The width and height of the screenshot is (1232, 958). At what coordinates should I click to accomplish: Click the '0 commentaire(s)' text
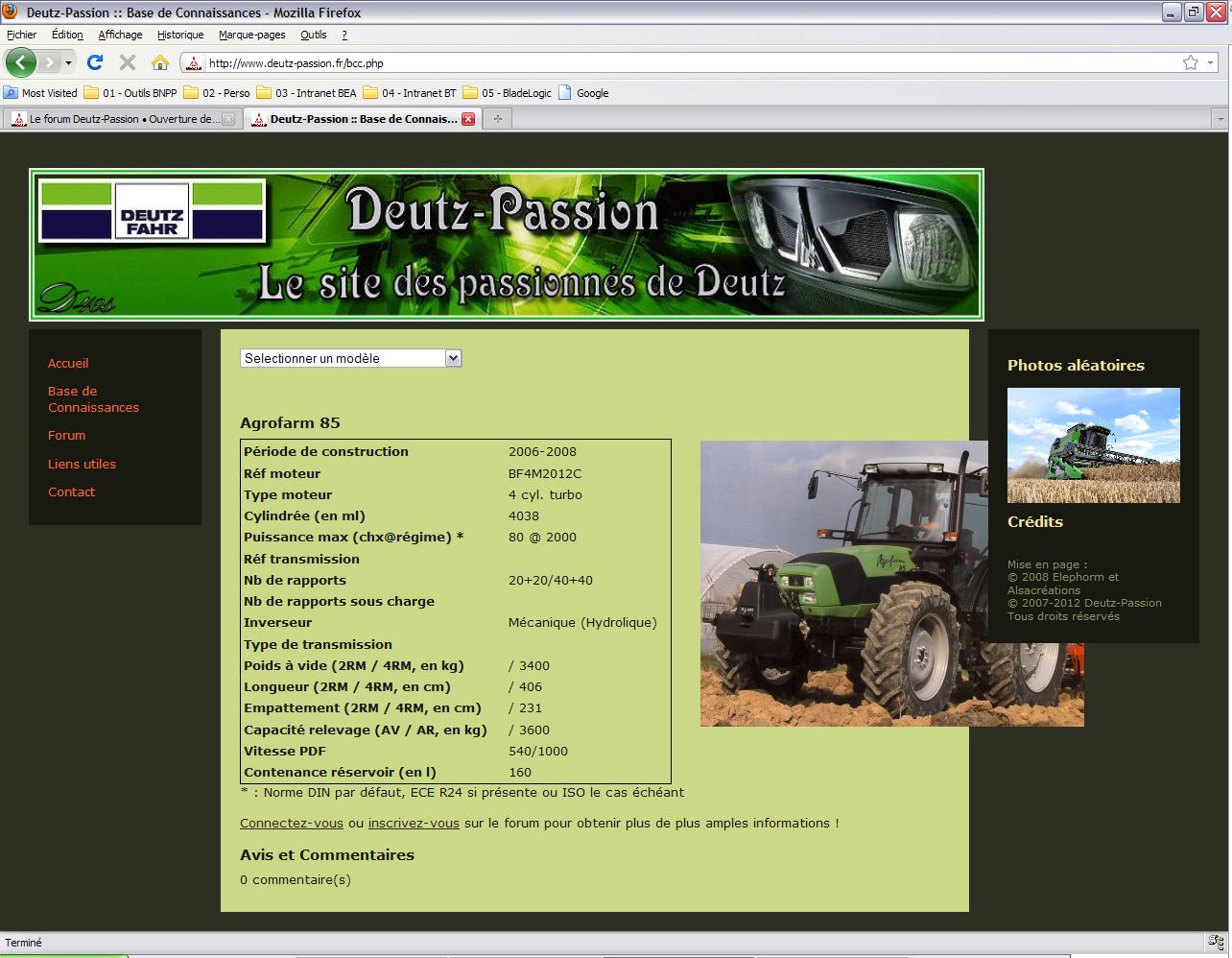[x=296, y=879]
